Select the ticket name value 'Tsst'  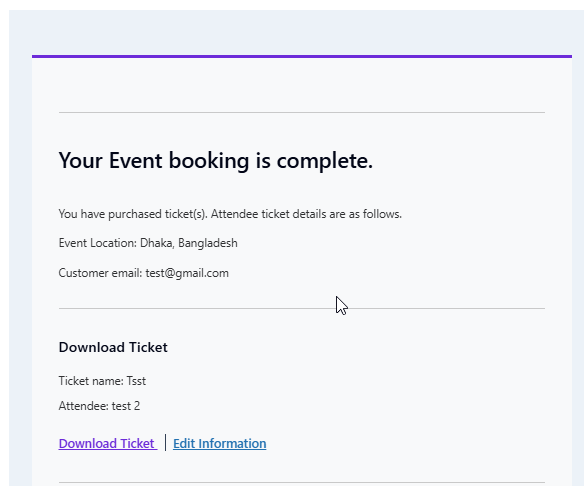136,381
